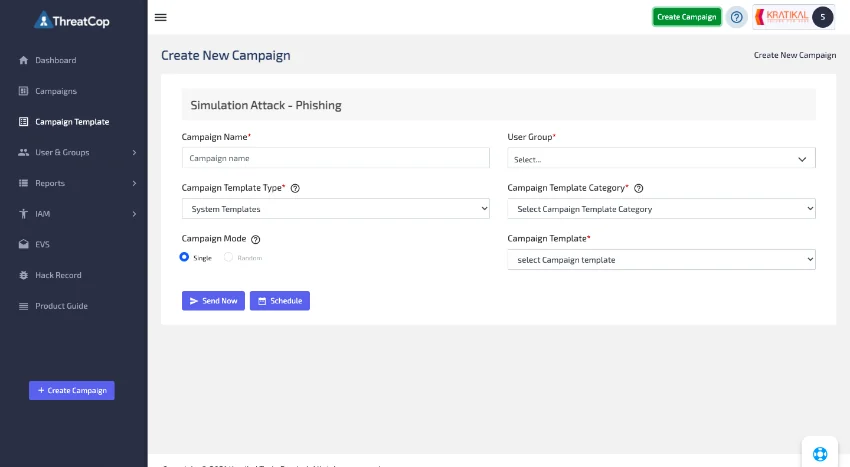Click the Send Now button
The height and width of the screenshot is (467, 850).
[x=213, y=300]
